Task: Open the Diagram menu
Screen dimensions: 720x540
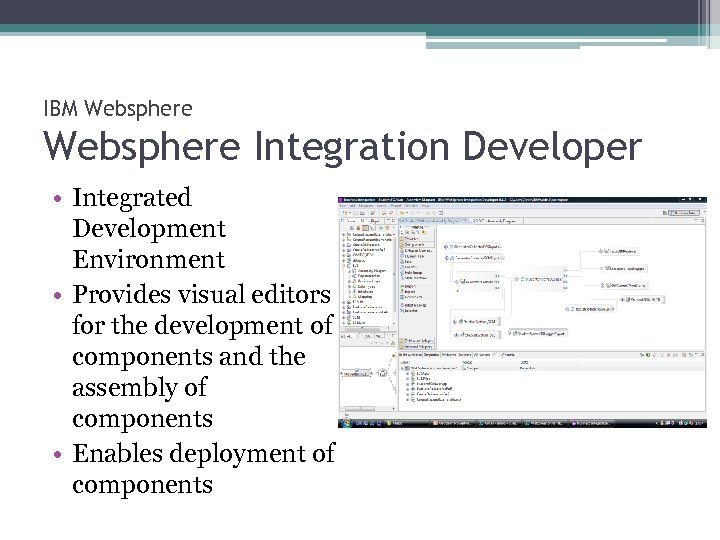Action: point(368,206)
